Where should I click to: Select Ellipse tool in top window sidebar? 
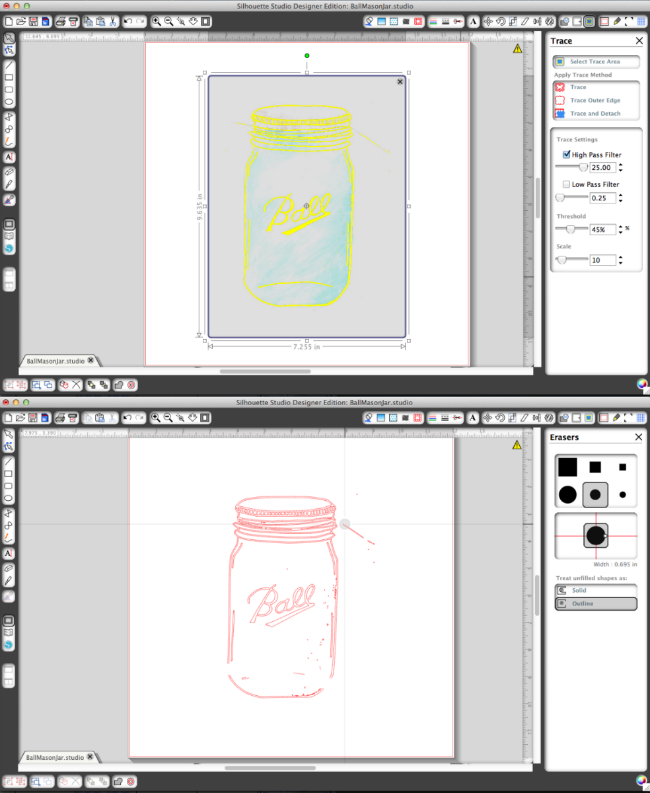point(9,102)
